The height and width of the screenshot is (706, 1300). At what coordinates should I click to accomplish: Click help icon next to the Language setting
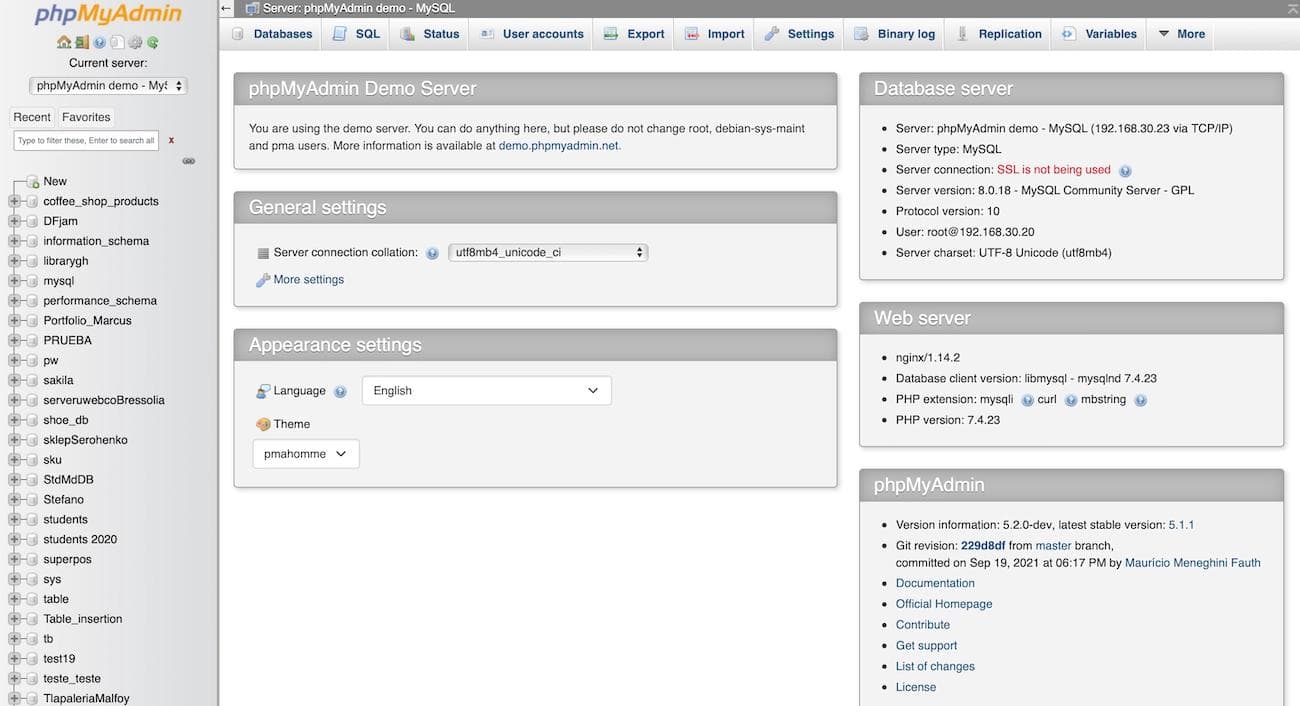point(340,391)
